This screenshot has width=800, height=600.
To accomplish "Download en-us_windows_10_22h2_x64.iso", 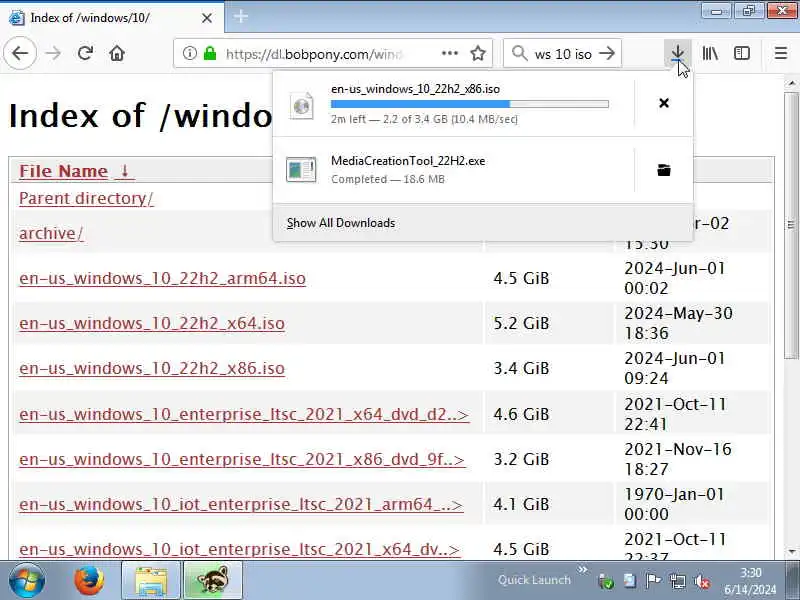I will coord(152,323).
